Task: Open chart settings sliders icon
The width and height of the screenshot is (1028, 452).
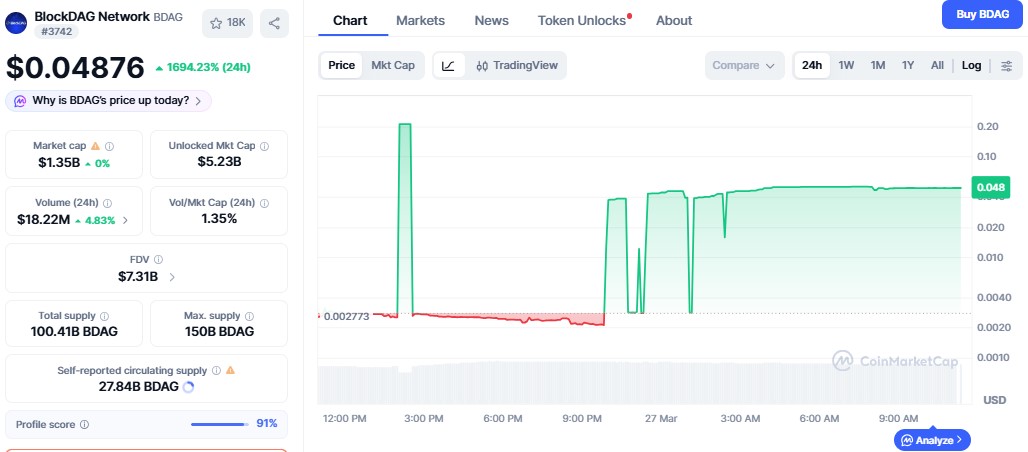Action: coord(1006,66)
